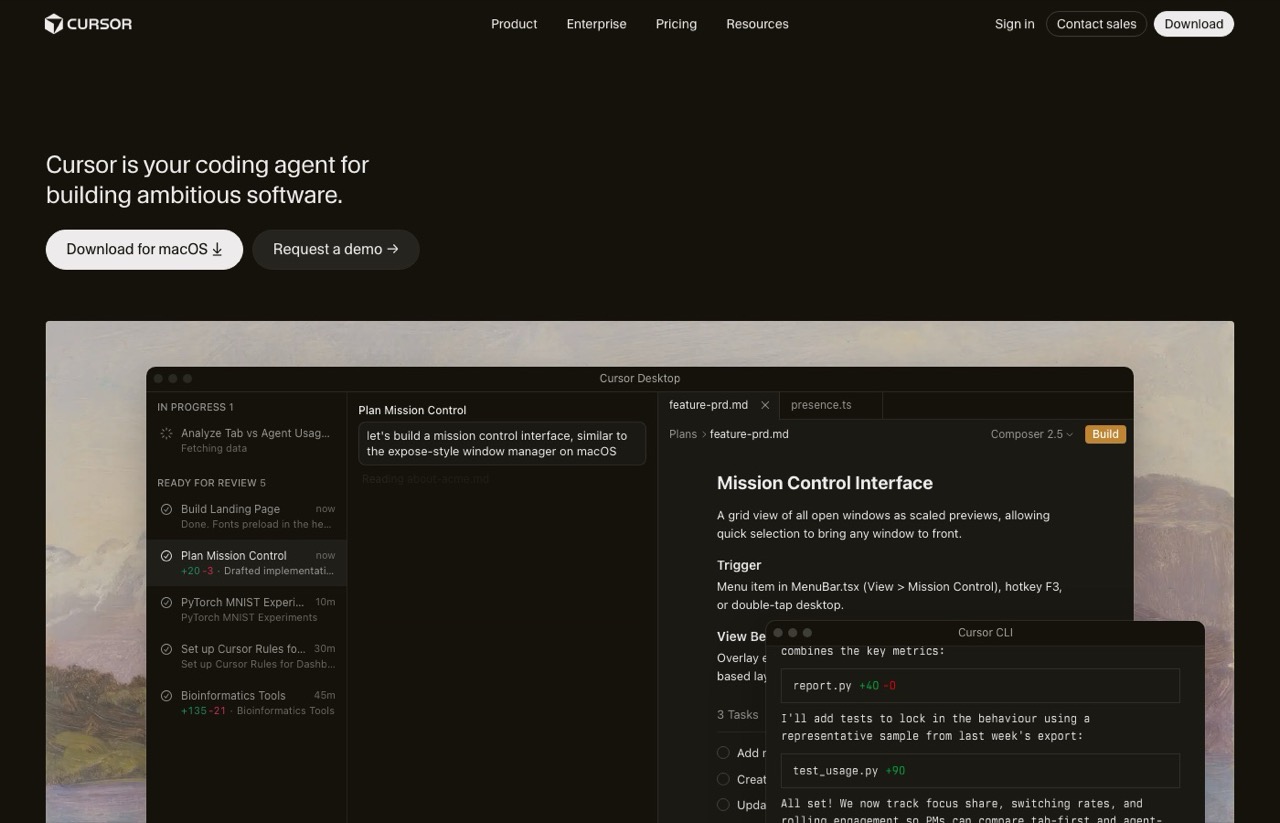Viewport: 1280px width, 823px height.
Task: Click the Trigger subheading in document
Action: [739, 565]
